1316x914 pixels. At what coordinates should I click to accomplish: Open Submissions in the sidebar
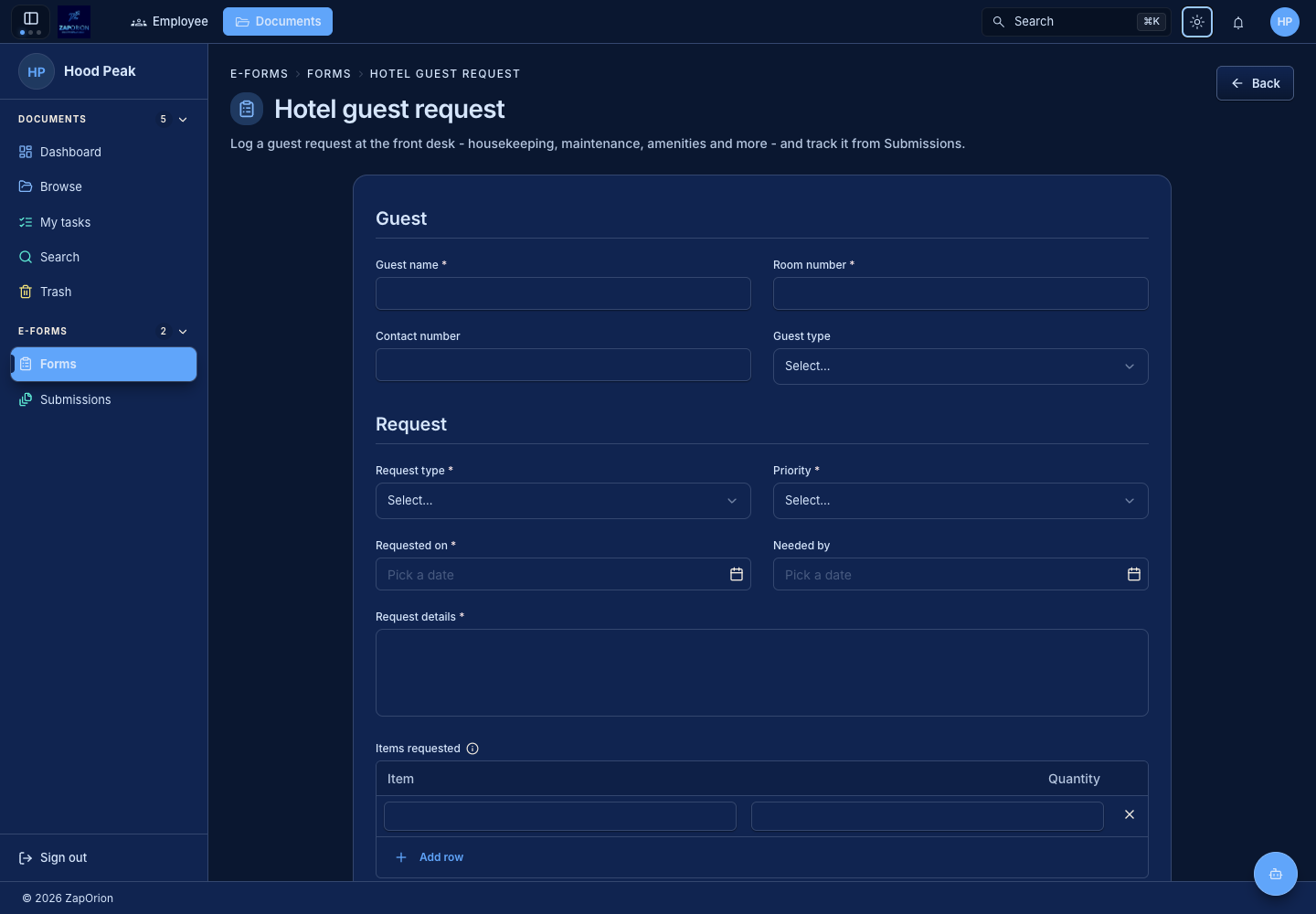pos(103,399)
